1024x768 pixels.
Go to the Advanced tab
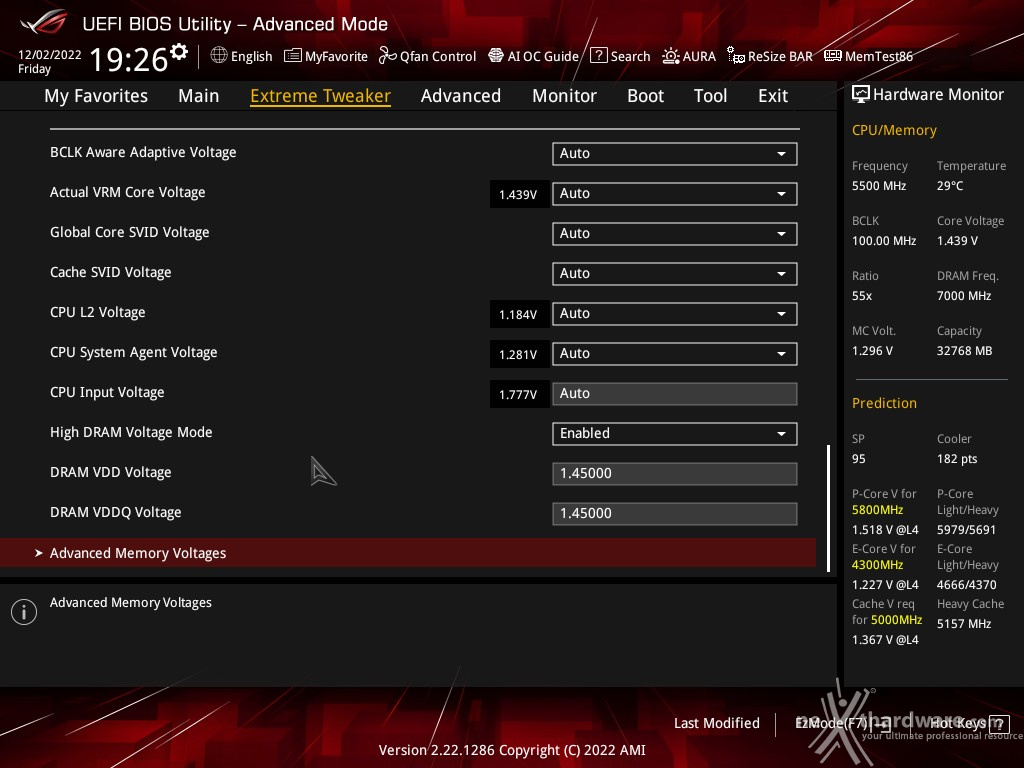coord(461,96)
